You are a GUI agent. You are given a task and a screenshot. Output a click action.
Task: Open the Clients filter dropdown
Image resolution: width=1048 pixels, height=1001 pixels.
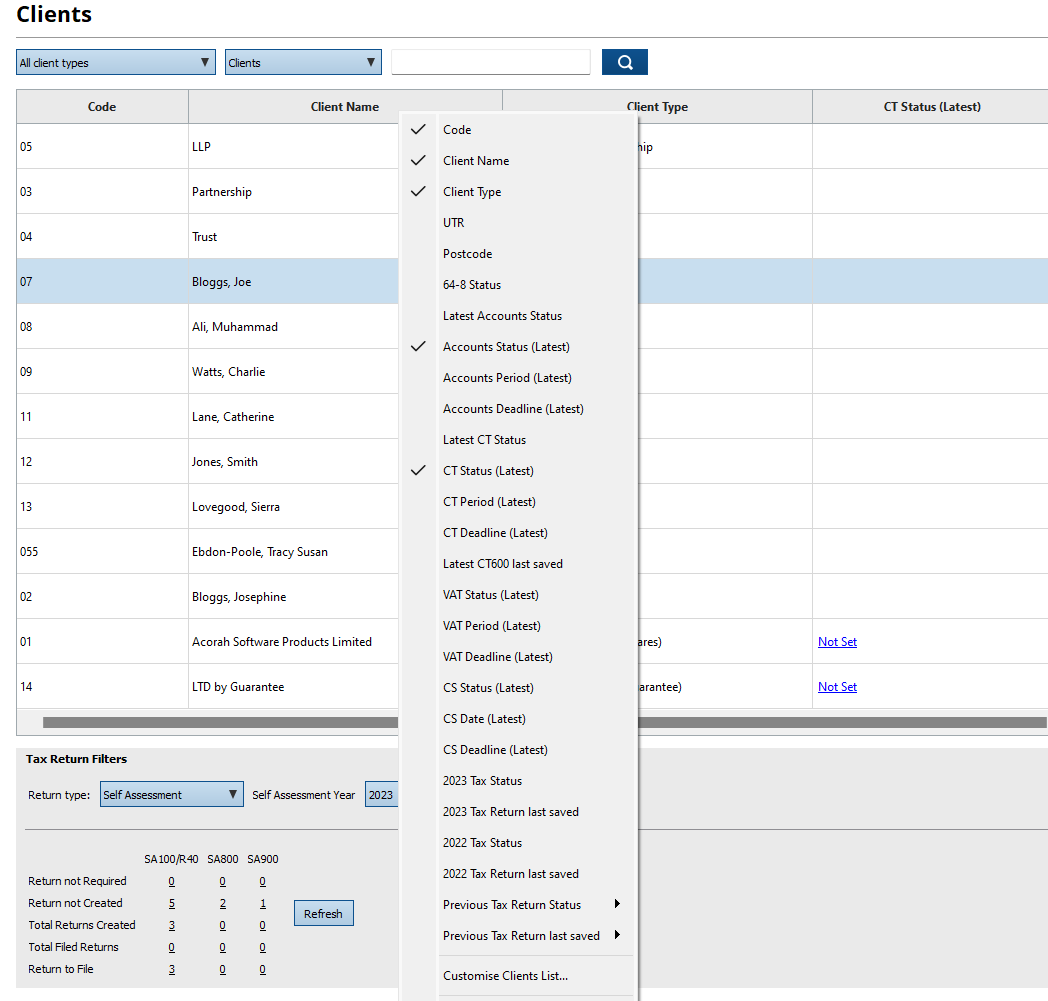(x=302, y=63)
